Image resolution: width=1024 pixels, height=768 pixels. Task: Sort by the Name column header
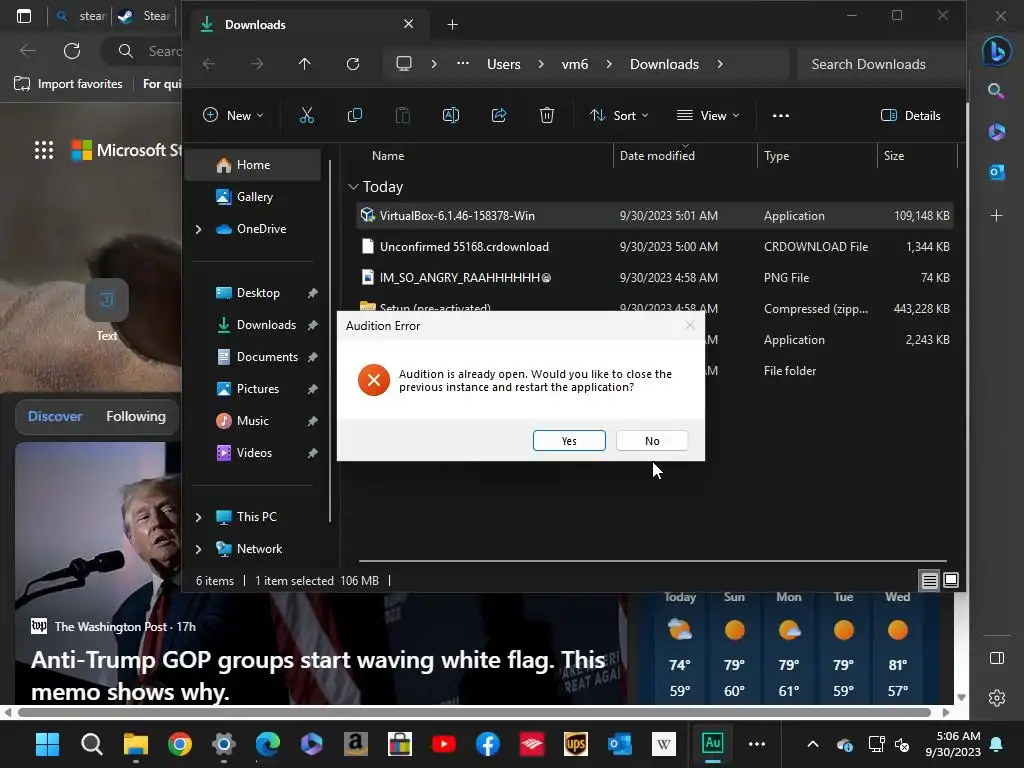(x=388, y=155)
